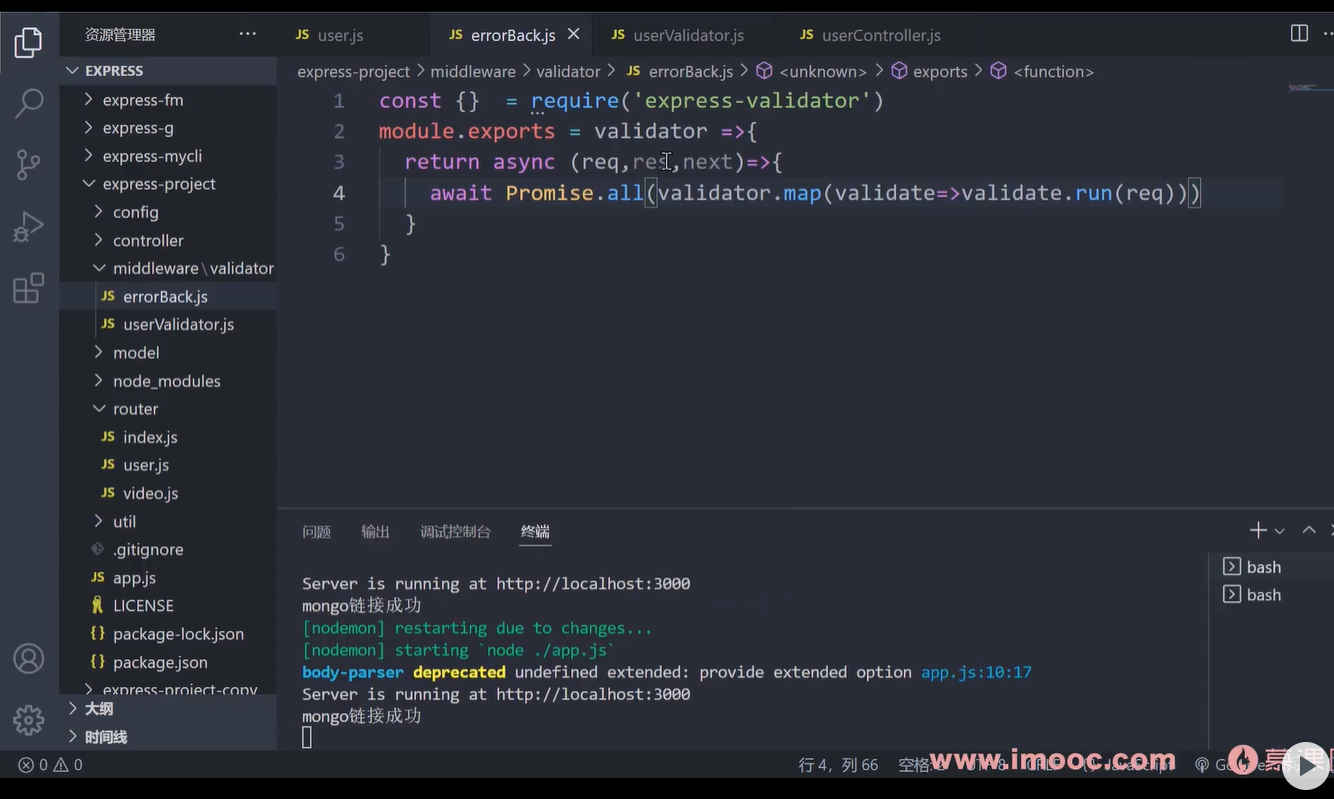Click middleware in the breadcrumb
1334x799 pixels.
coord(473,72)
